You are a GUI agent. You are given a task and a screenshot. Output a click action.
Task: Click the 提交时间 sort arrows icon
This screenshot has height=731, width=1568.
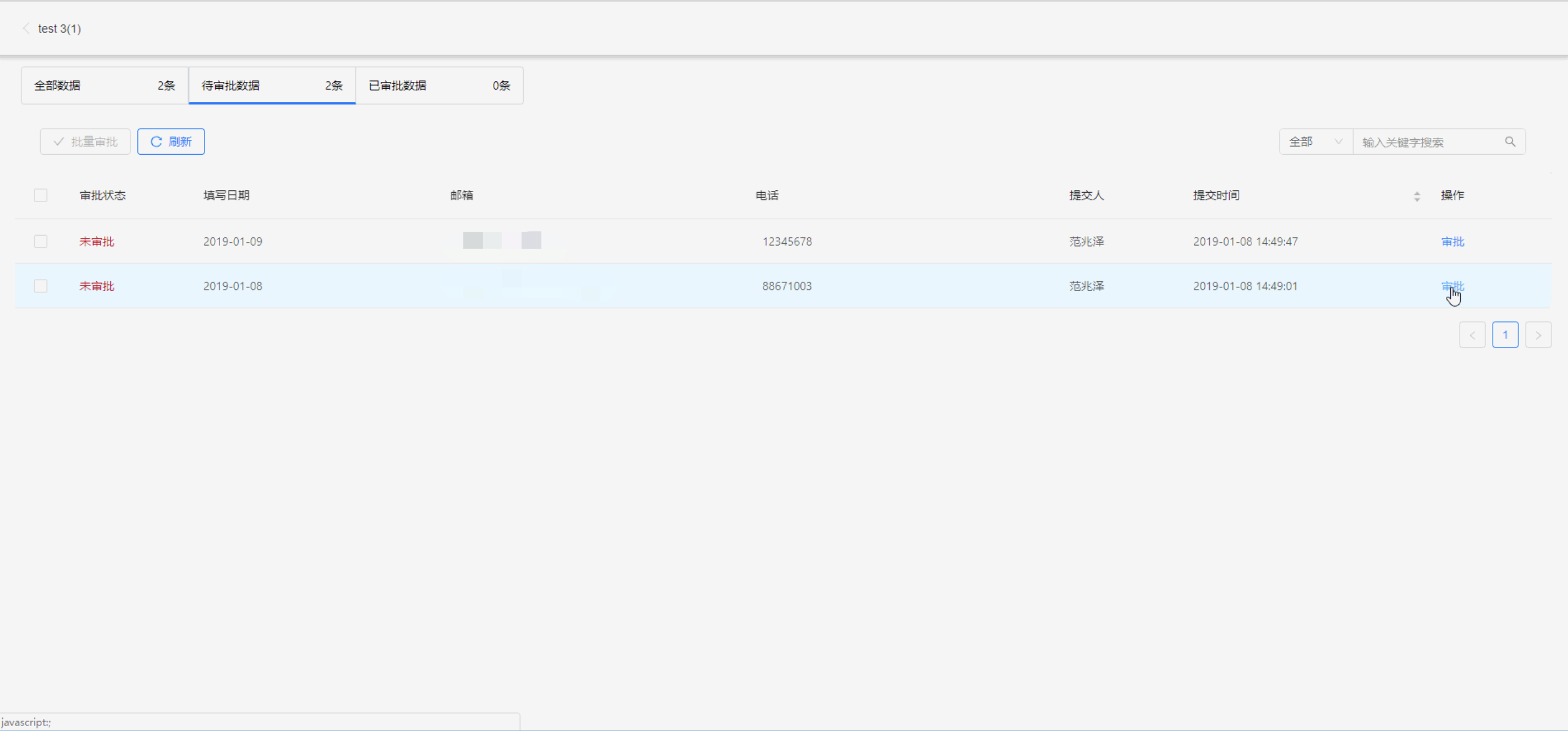coord(1417,196)
